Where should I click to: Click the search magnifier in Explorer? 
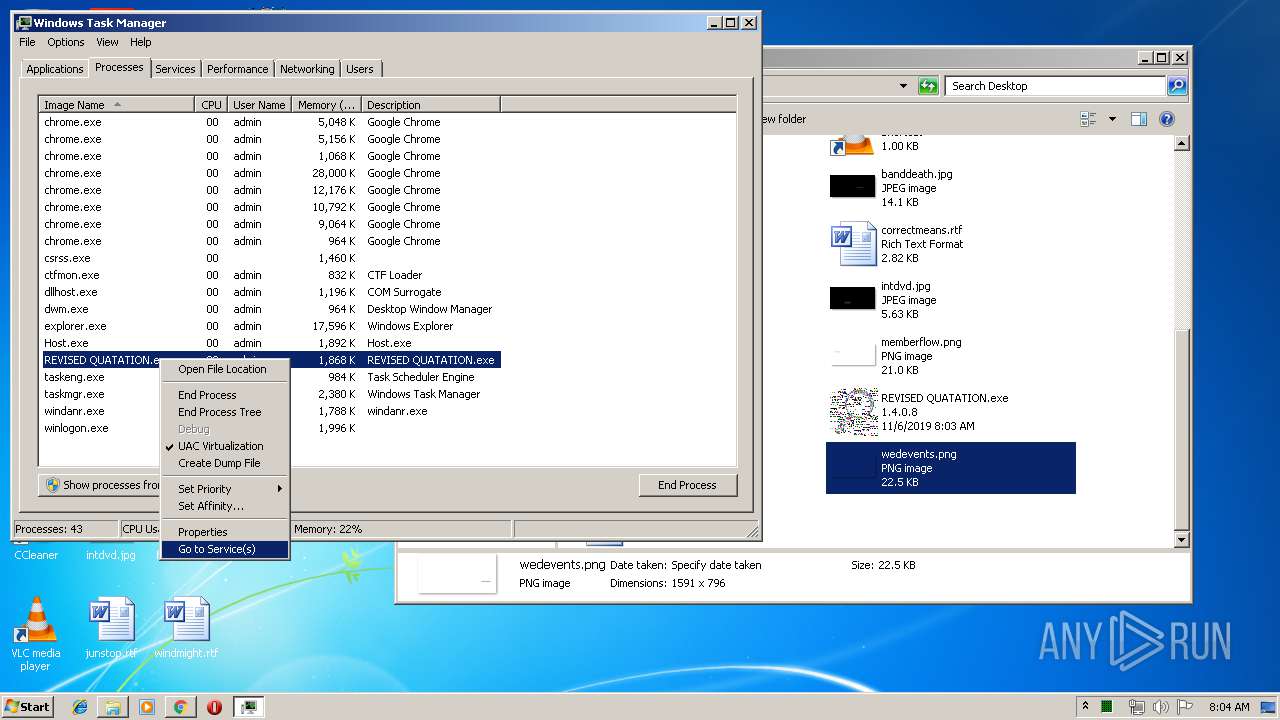point(1177,86)
